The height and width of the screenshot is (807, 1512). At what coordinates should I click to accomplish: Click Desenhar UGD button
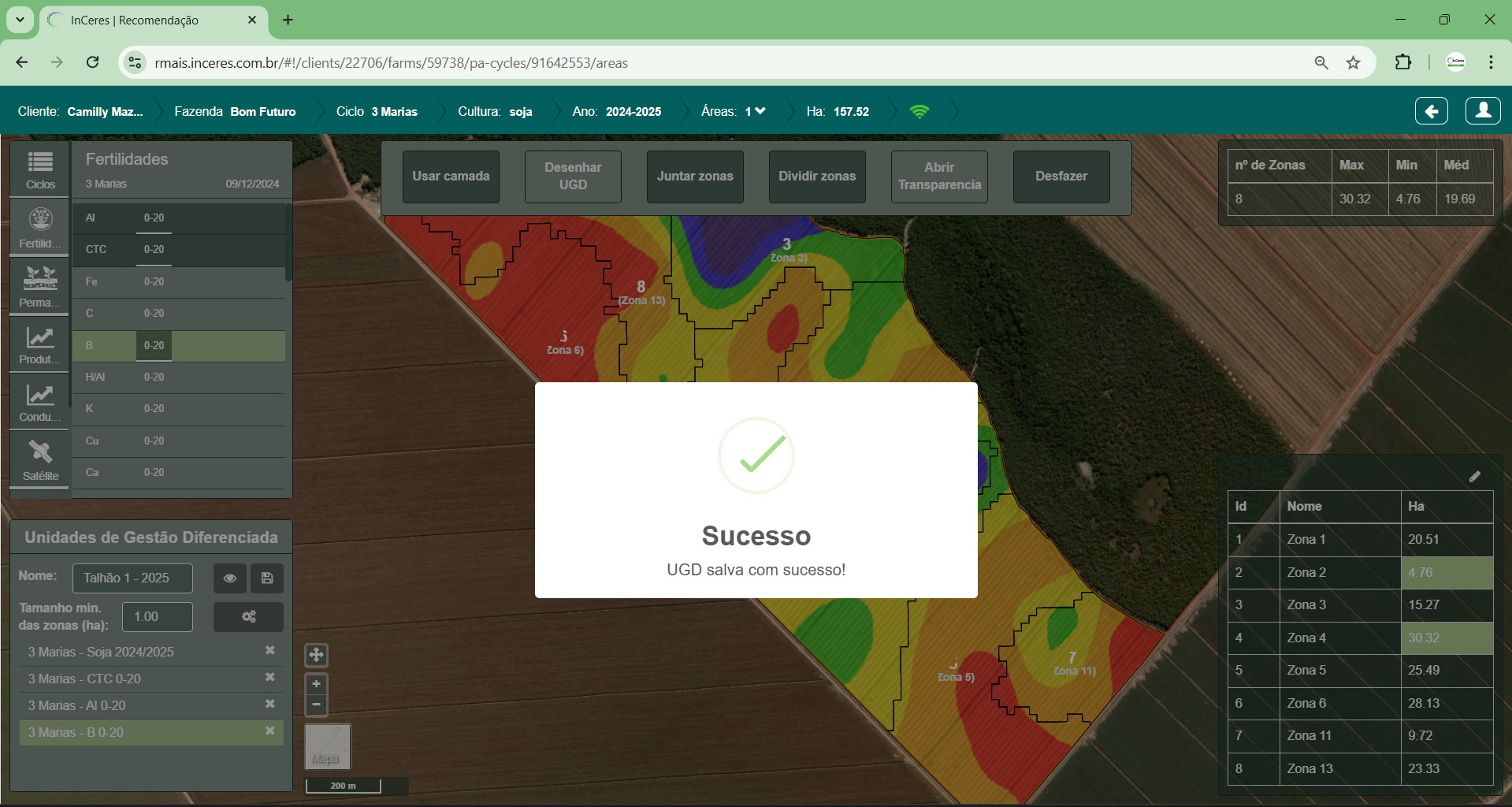pos(573,177)
